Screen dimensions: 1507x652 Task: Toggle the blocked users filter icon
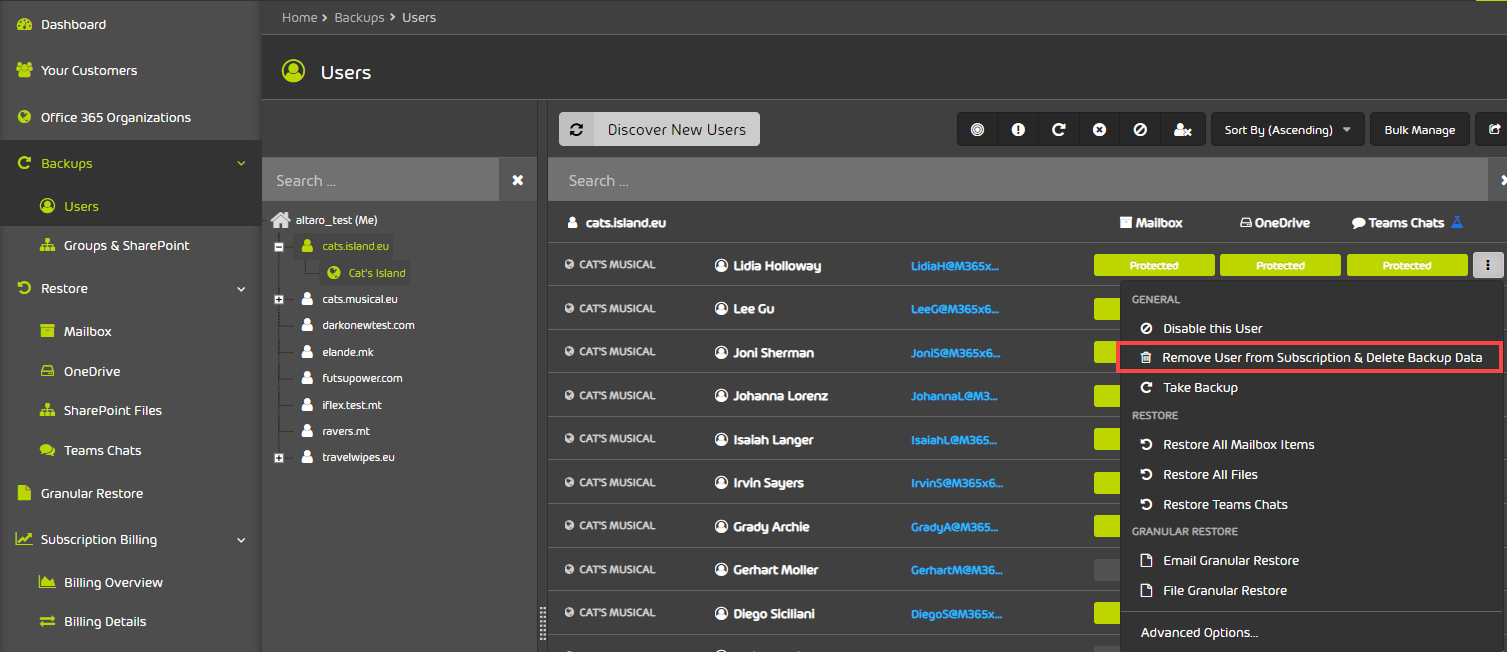(1139, 129)
